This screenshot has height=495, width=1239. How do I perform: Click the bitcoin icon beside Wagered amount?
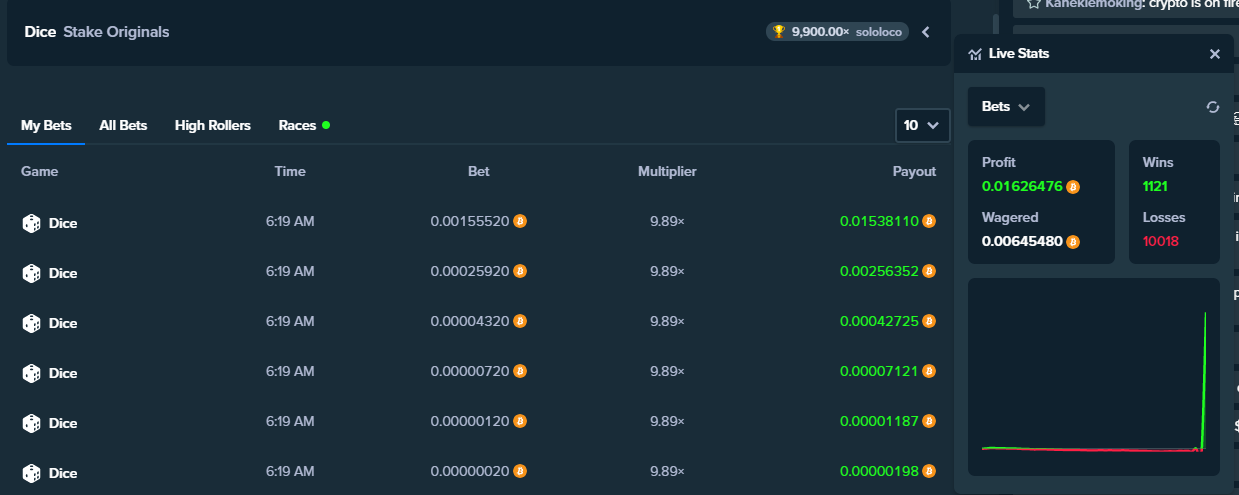[x=1073, y=242]
